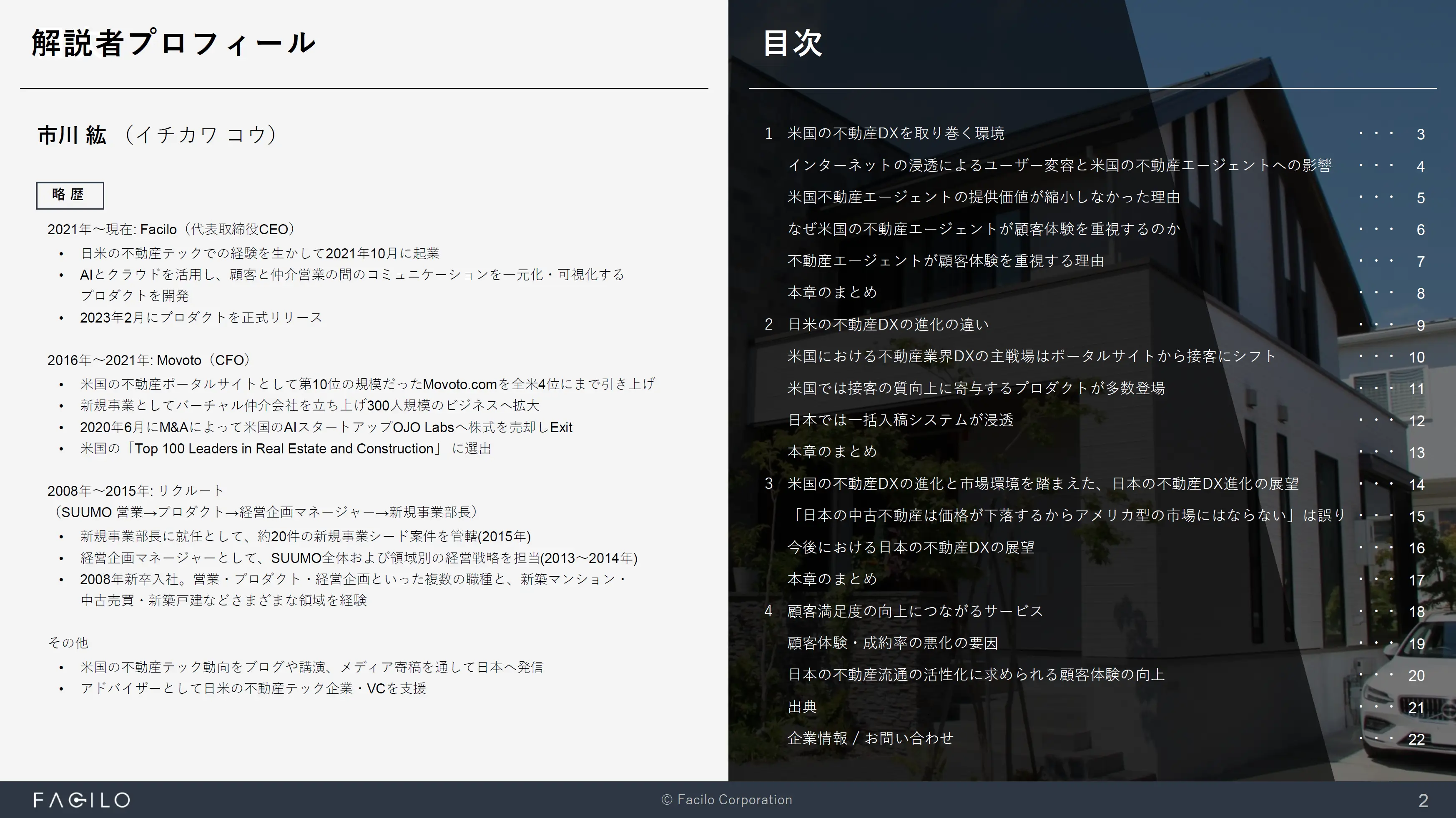Click the 解説者プロフィール heading
The width and height of the screenshot is (1456, 818).
(x=173, y=43)
